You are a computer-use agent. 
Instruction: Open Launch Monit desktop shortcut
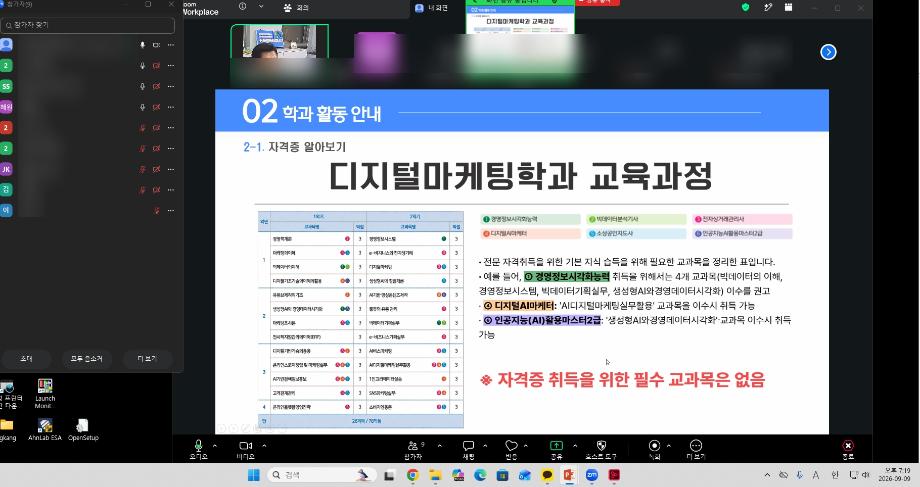pyautogui.click(x=45, y=393)
